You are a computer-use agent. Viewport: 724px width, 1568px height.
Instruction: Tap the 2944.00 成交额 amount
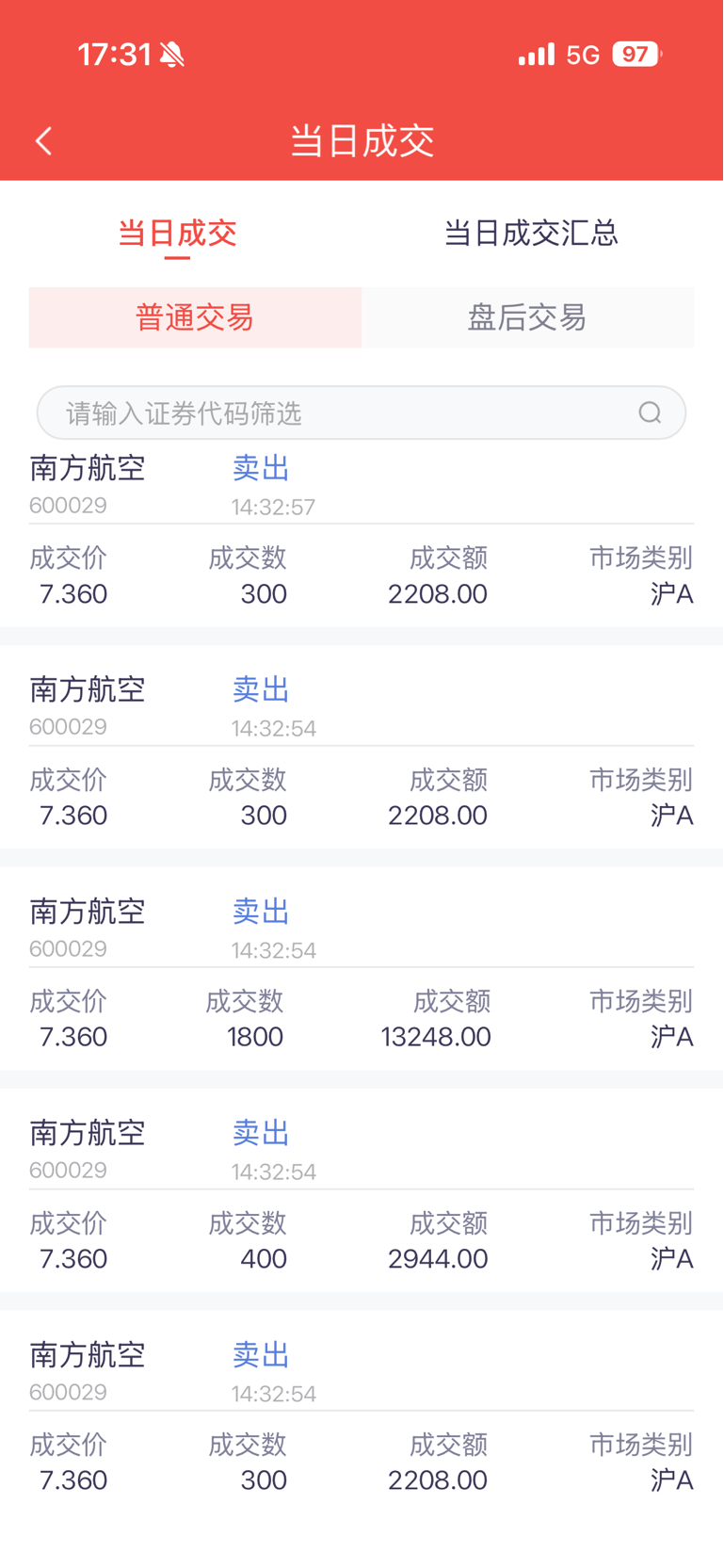coord(438,1258)
